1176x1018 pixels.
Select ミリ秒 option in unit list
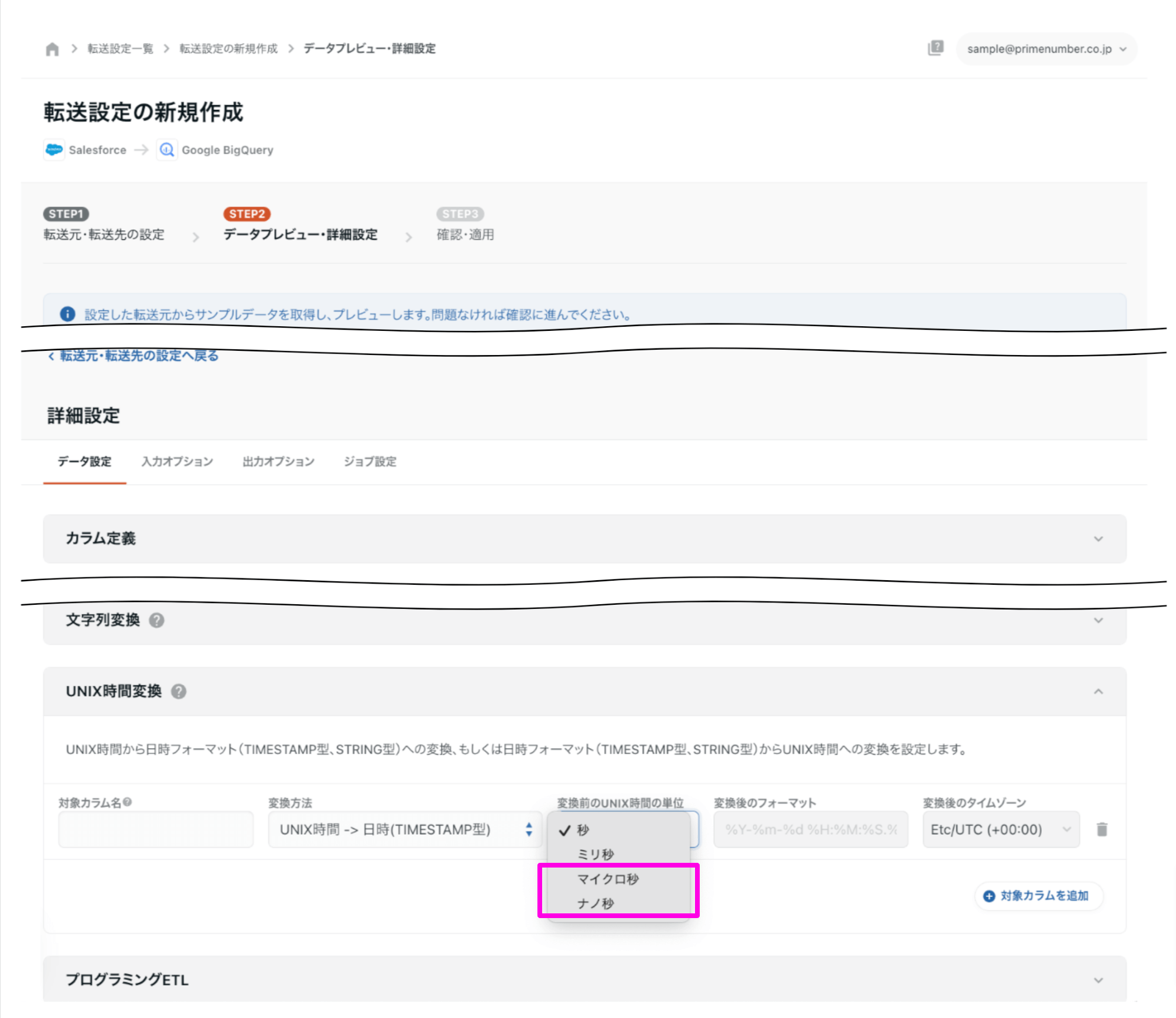619,854
